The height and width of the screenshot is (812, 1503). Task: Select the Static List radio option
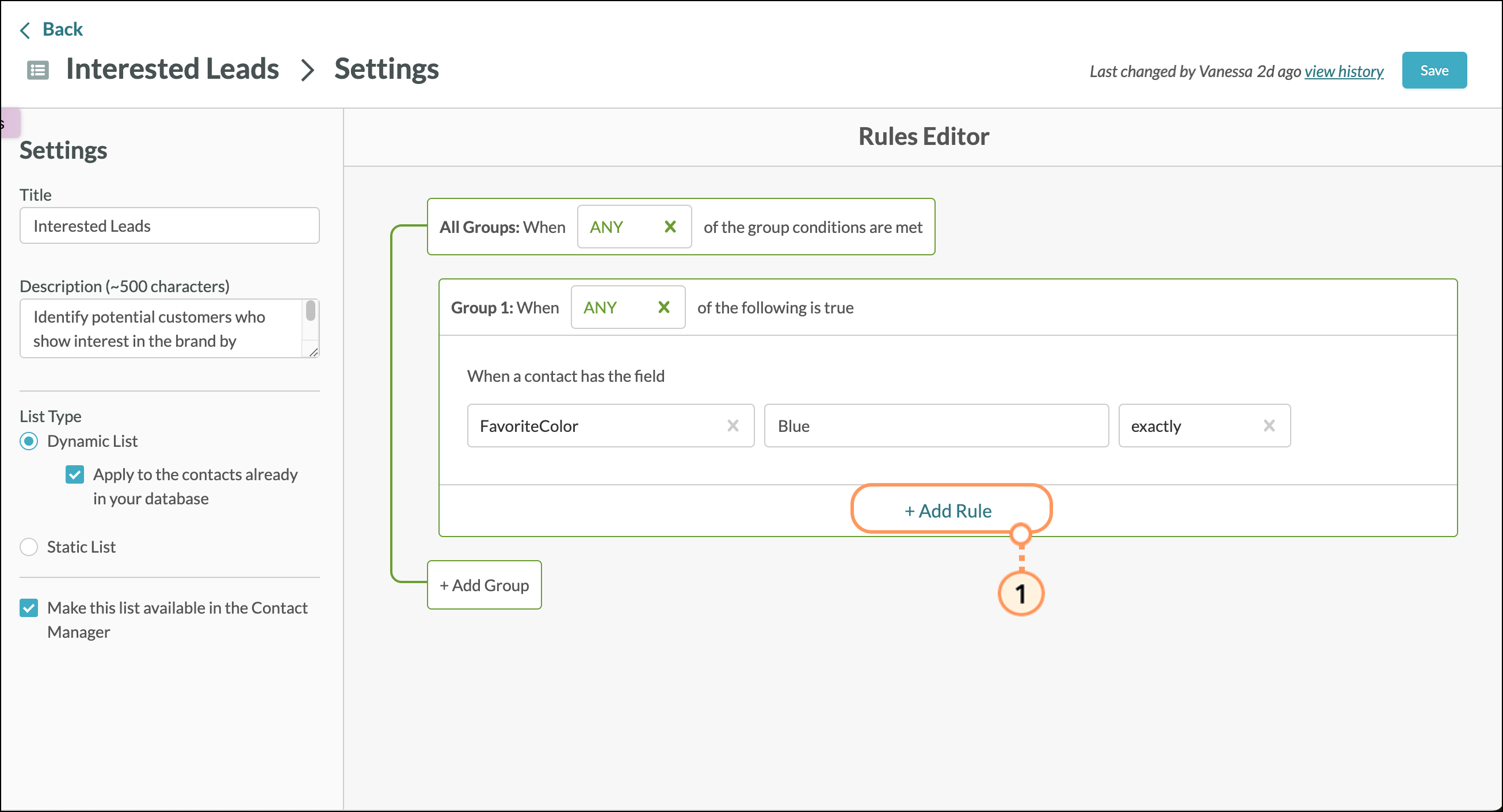click(29, 547)
